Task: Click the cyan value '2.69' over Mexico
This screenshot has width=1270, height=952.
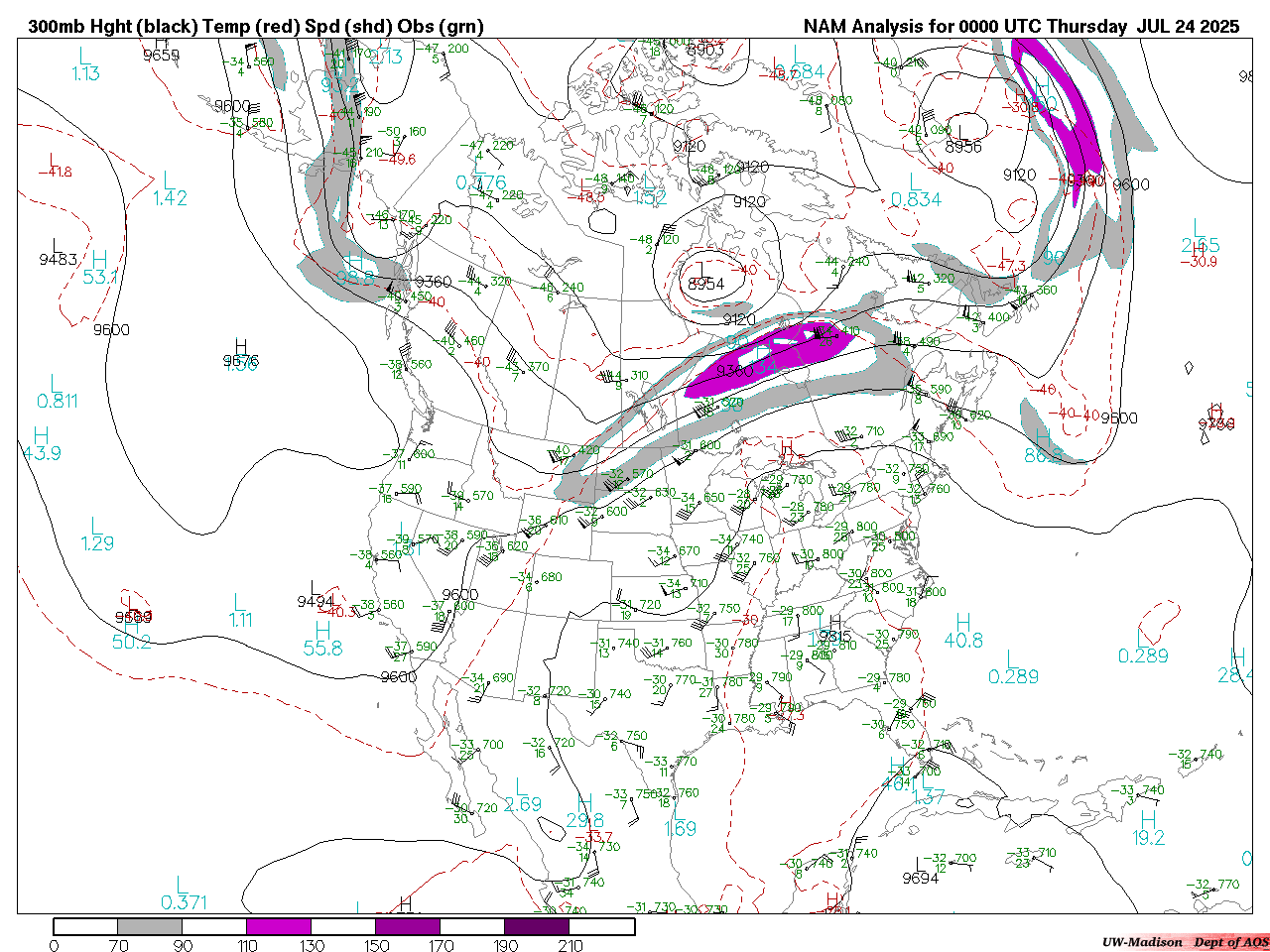Action: click(x=523, y=804)
